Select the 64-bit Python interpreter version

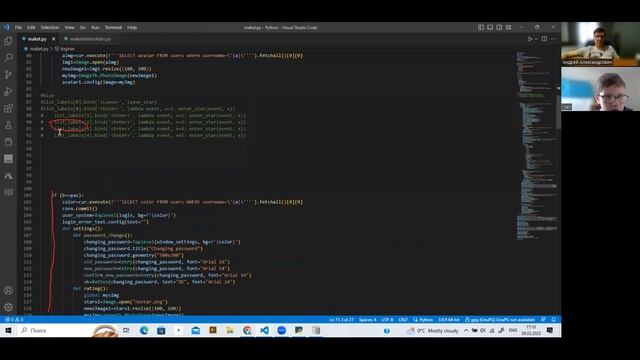(449, 320)
